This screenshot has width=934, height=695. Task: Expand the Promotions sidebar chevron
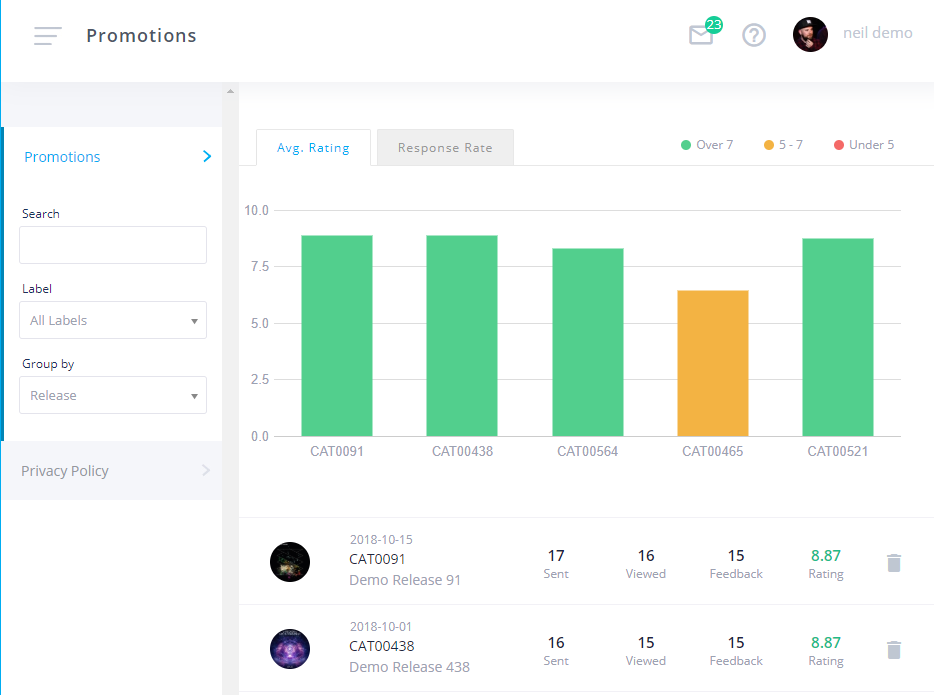pos(207,157)
